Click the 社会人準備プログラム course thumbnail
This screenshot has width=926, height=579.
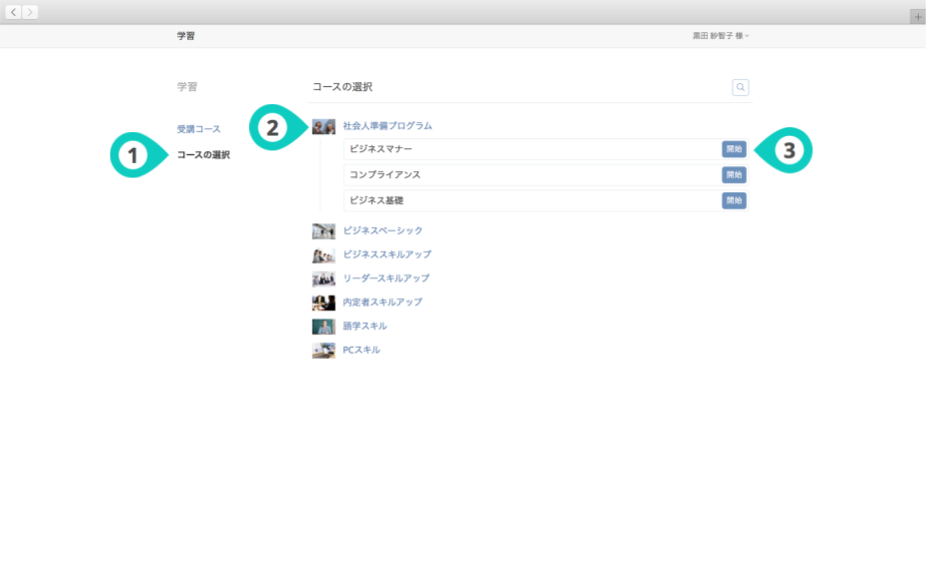[x=323, y=127]
